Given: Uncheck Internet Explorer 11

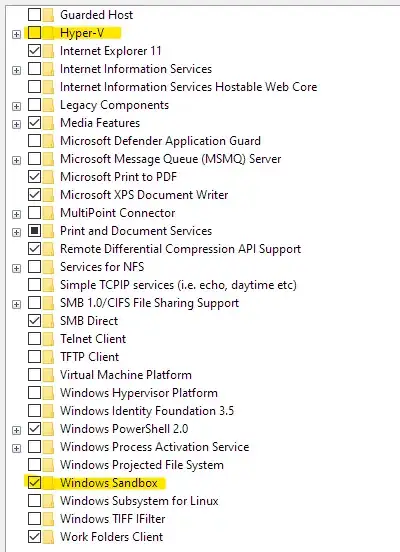Looking at the screenshot, I should click(35, 51).
